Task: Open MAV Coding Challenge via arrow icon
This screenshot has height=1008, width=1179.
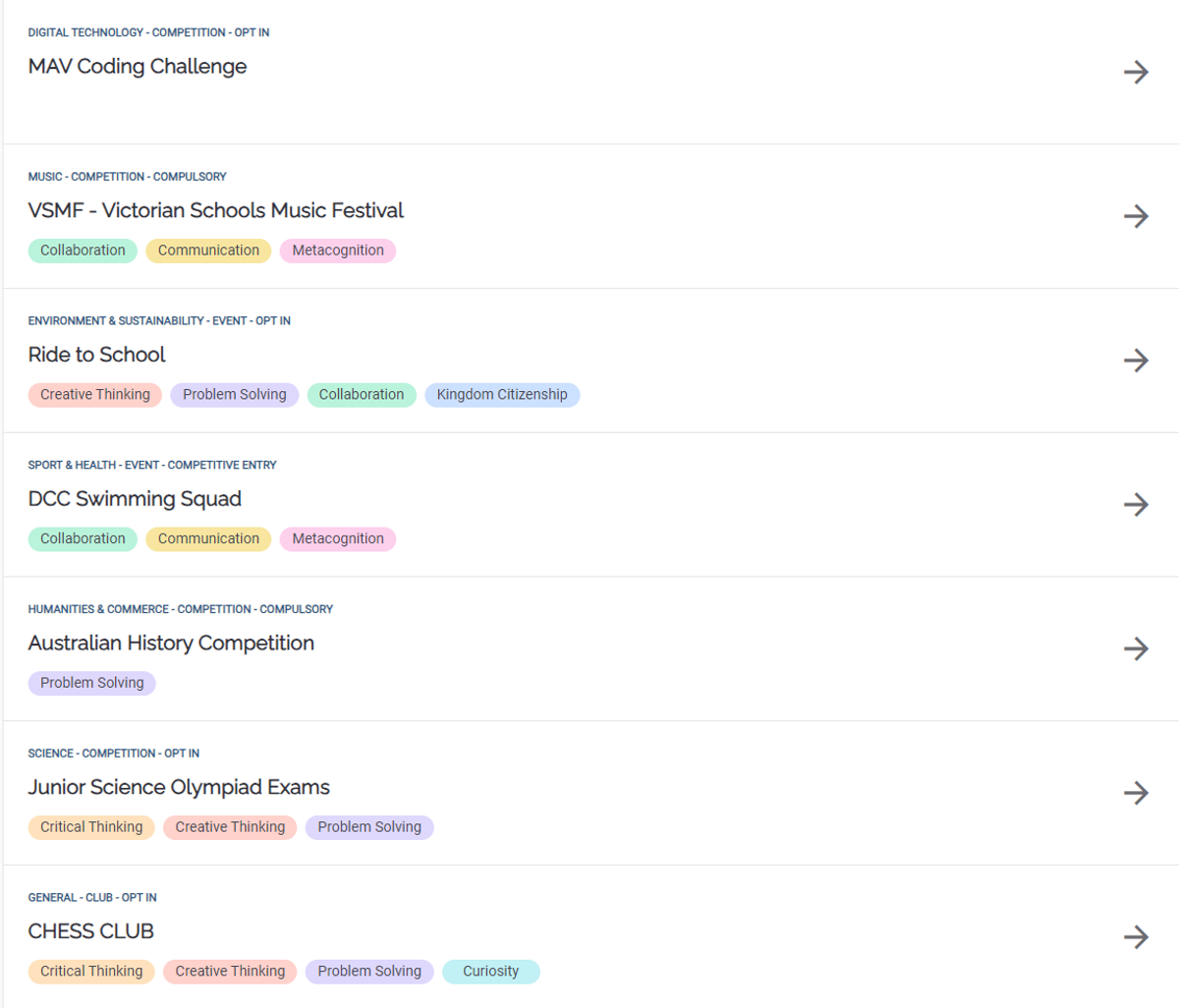Action: click(x=1136, y=72)
